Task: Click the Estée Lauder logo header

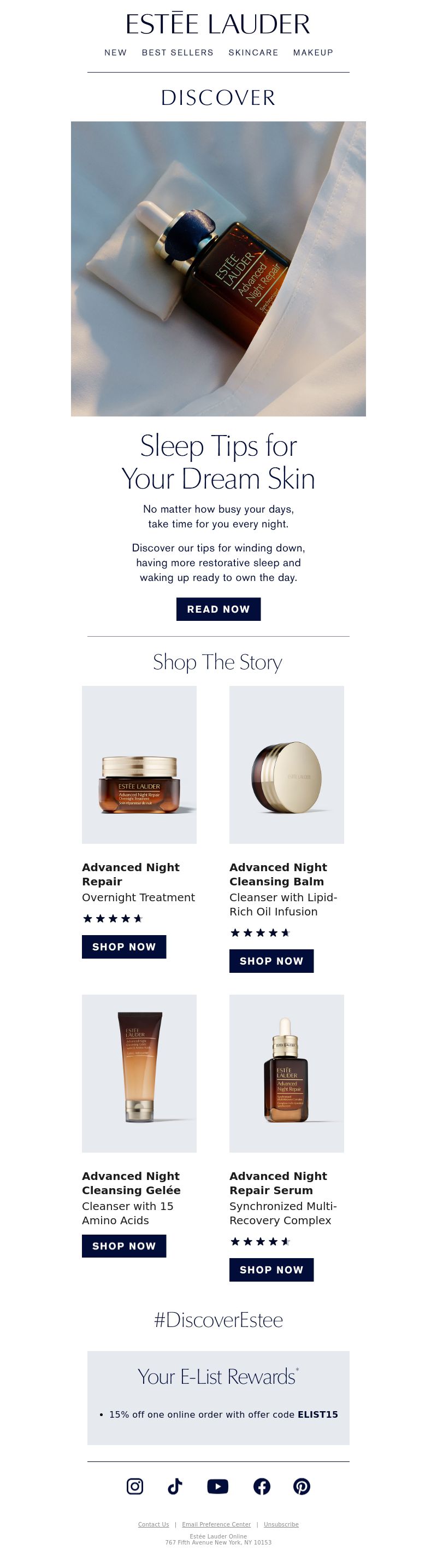Action: click(x=218, y=24)
